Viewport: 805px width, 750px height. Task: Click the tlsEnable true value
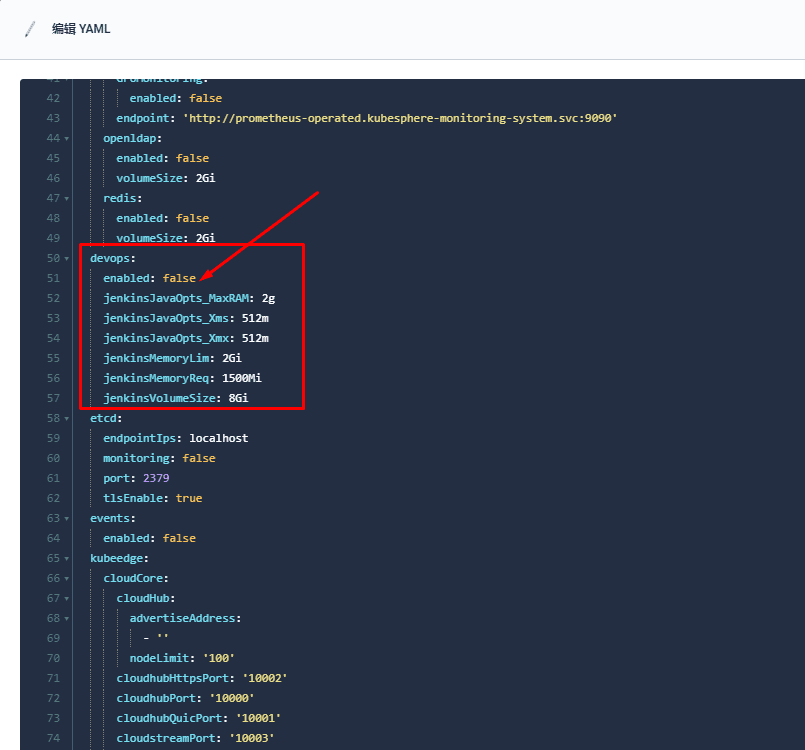coord(189,498)
